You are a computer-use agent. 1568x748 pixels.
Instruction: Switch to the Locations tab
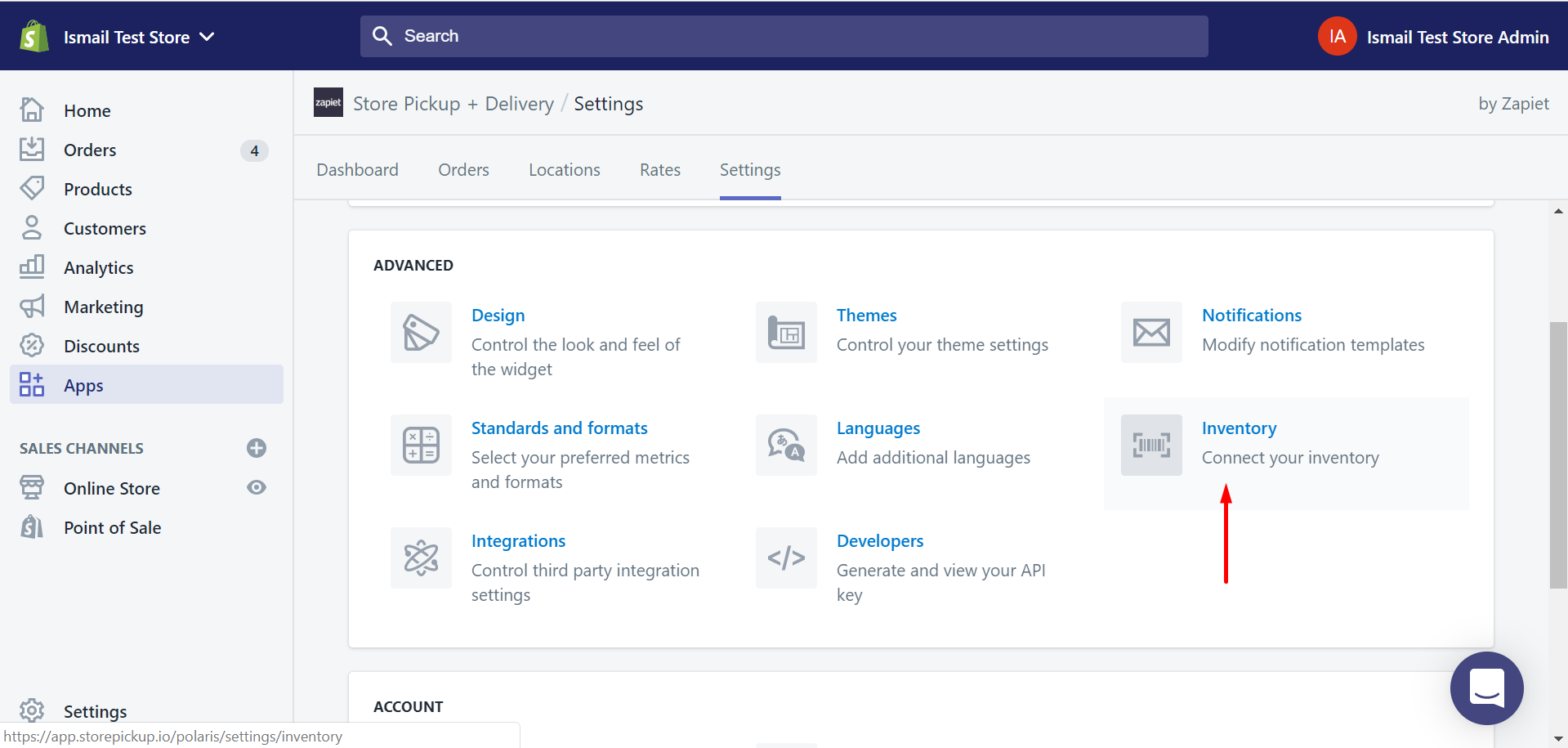pos(564,169)
